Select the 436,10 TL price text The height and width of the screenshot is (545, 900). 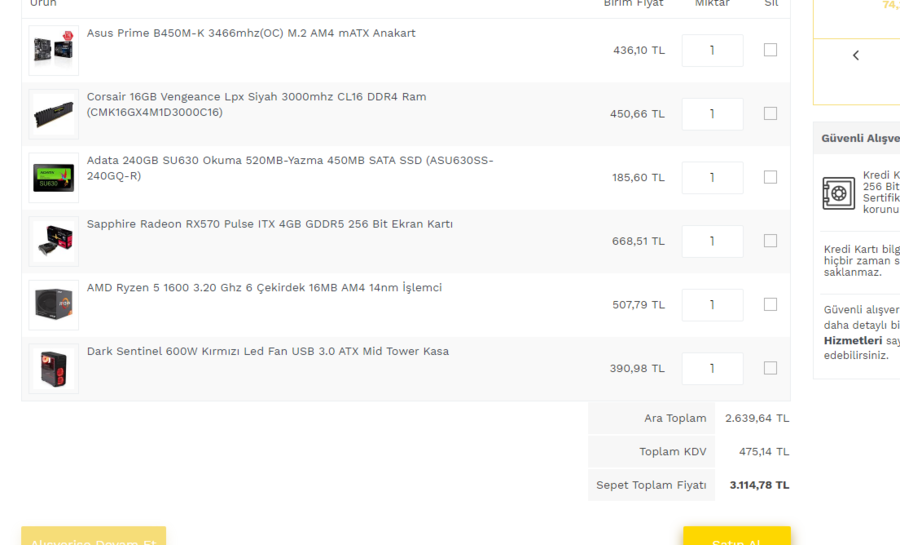(639, 50)
